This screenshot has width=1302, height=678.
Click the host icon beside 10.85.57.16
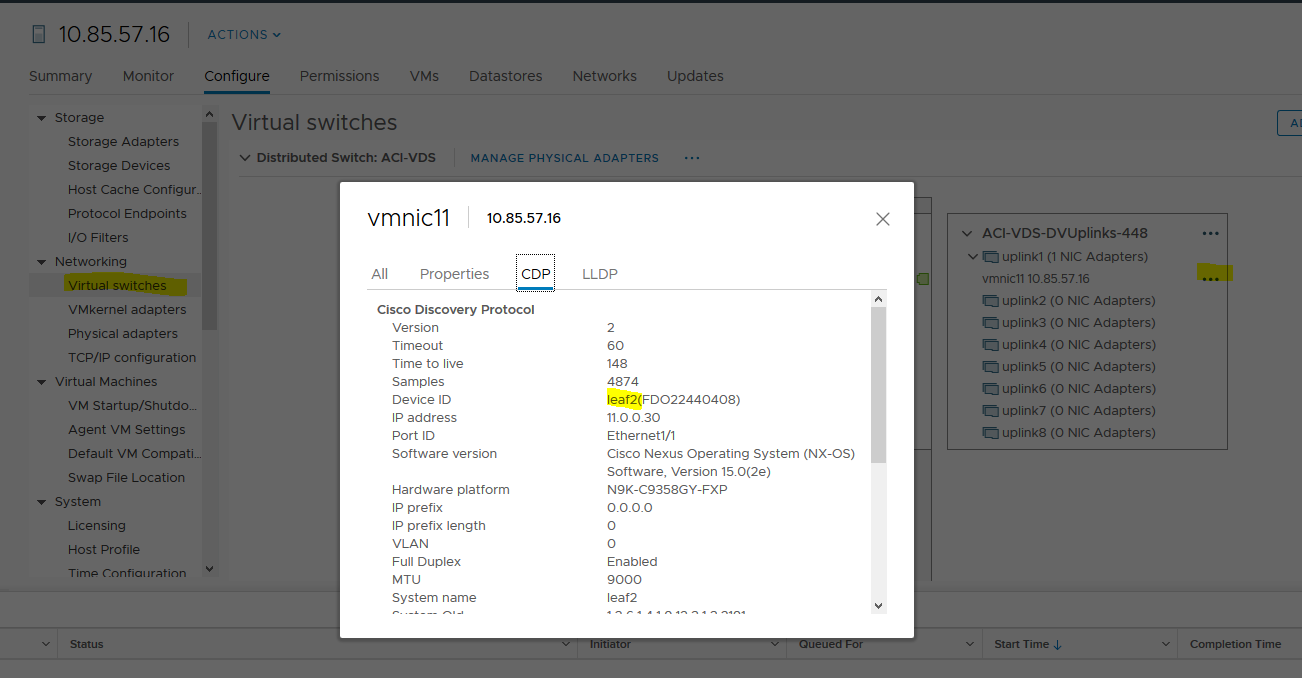(x=38, y=33)
